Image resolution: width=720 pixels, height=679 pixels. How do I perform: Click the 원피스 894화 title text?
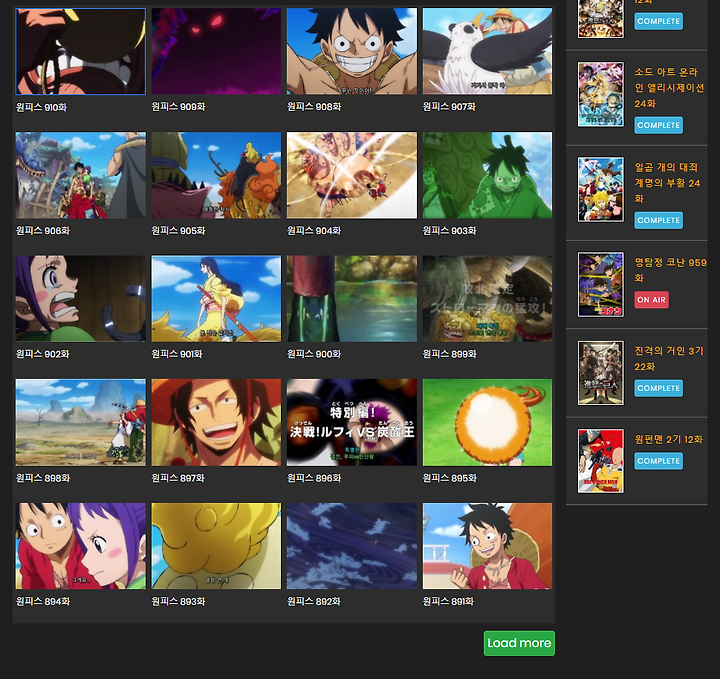43,602
